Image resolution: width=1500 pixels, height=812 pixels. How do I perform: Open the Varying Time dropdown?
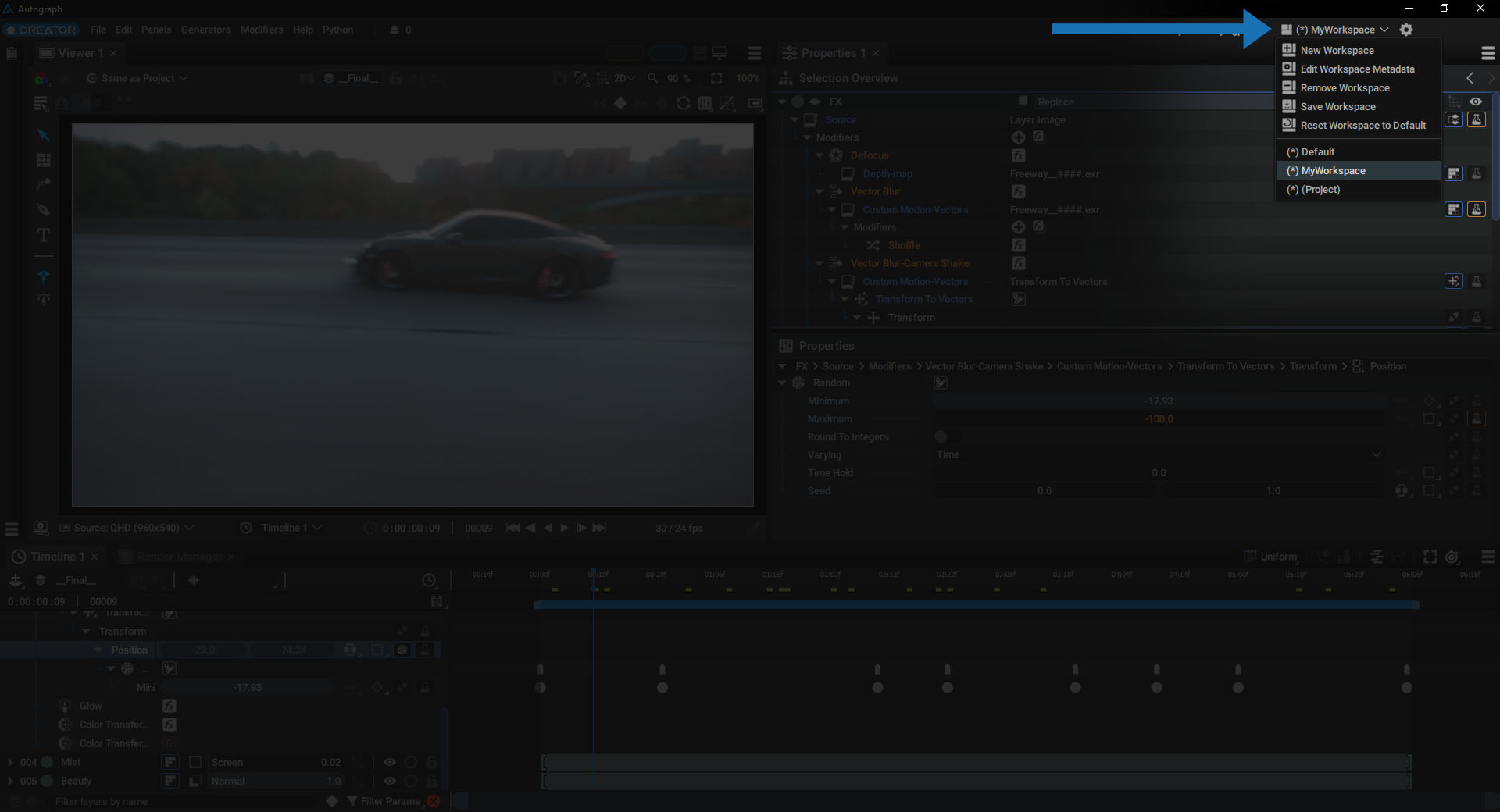click(1159, 454)
